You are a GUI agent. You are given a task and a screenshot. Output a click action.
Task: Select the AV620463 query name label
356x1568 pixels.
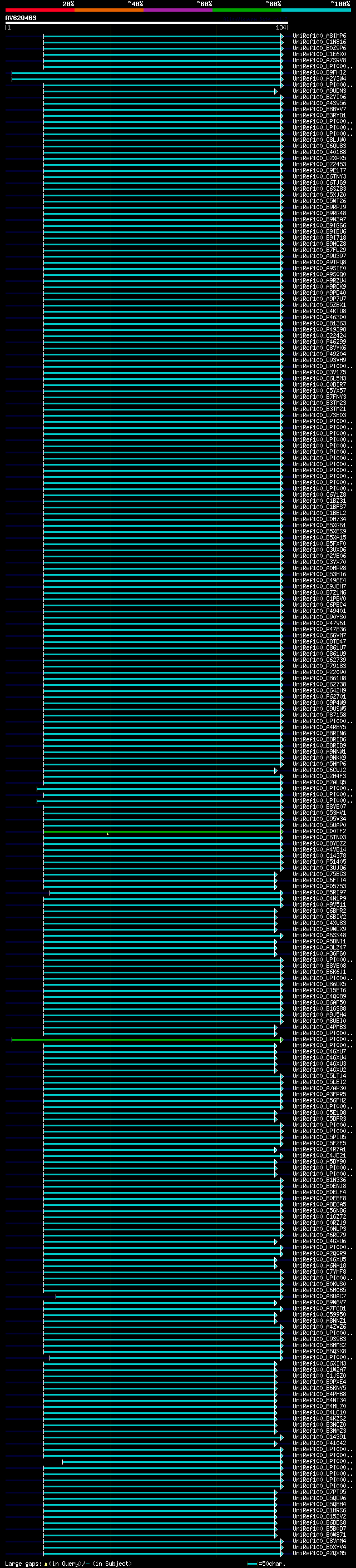(x=21, y=18)
